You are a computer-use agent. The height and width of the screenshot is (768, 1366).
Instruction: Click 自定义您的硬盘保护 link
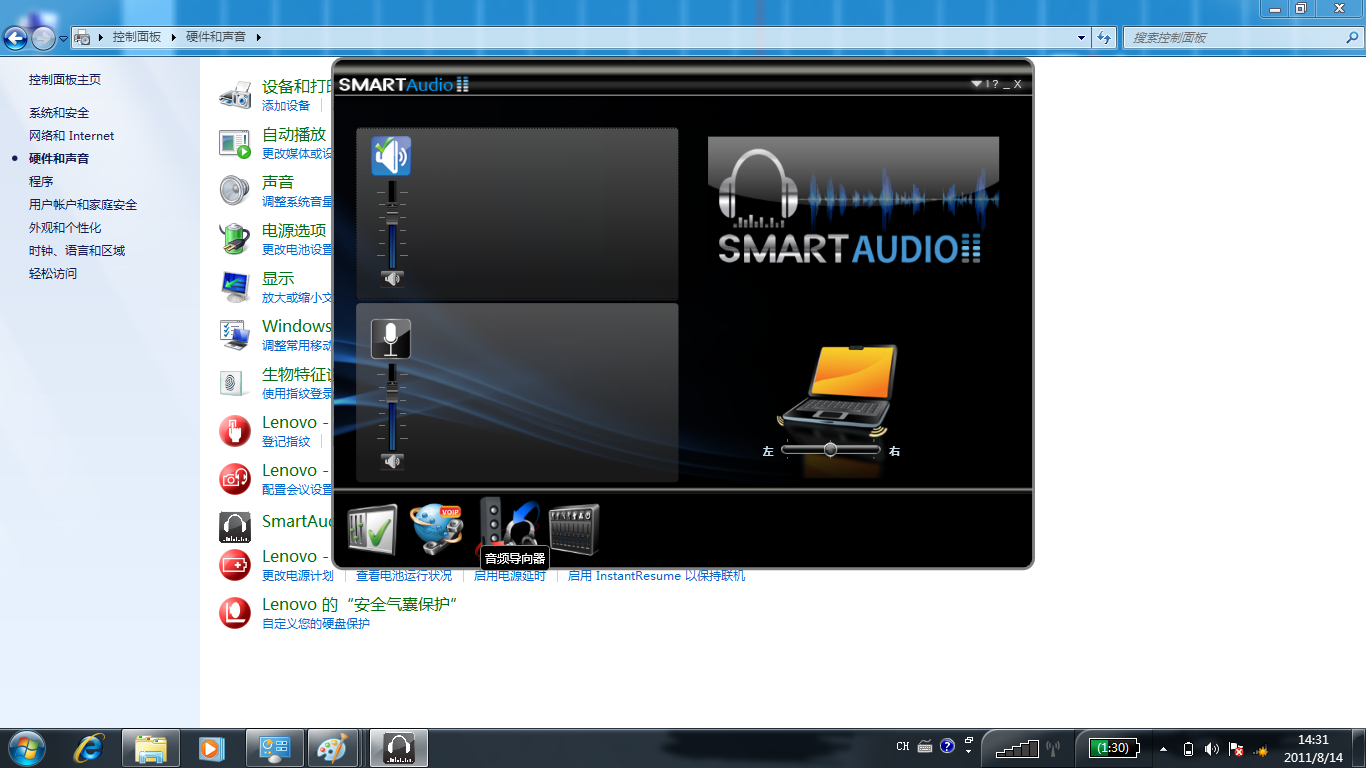click(316, 624)
